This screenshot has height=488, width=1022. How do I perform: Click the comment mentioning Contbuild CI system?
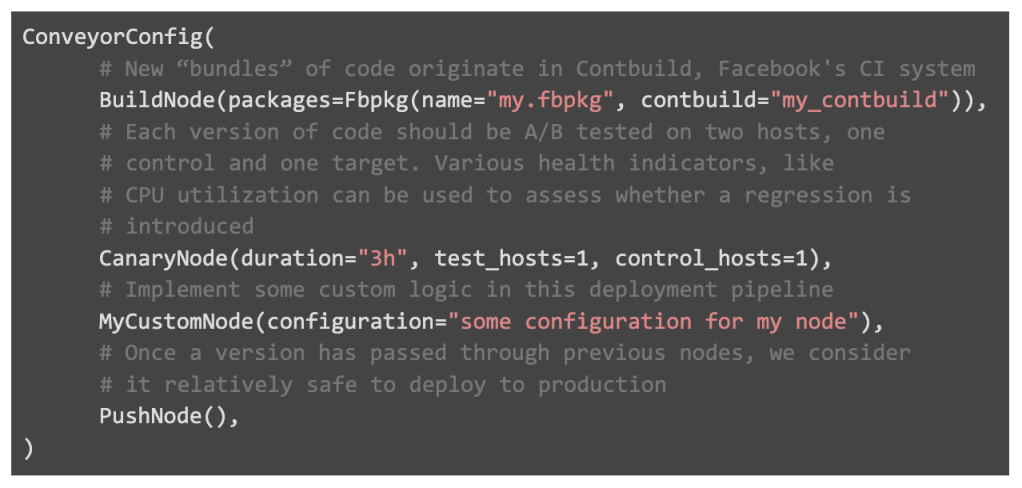coord(537,69)
